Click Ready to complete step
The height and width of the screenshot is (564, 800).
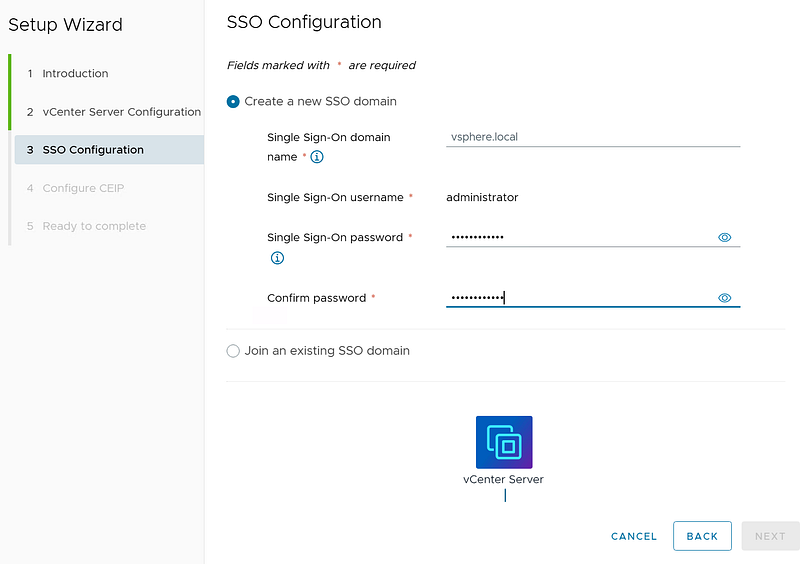pos(94,226)
